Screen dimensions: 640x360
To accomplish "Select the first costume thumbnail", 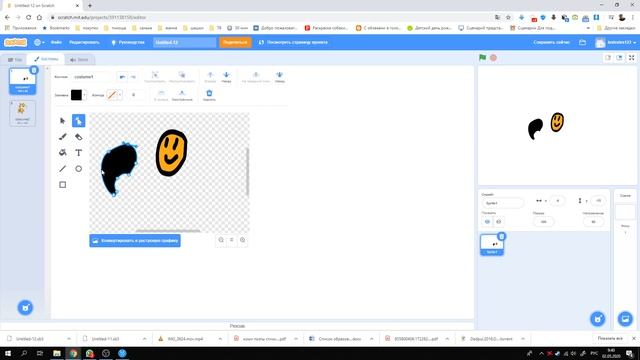I will pyautogui.click(x=22, y=81).
